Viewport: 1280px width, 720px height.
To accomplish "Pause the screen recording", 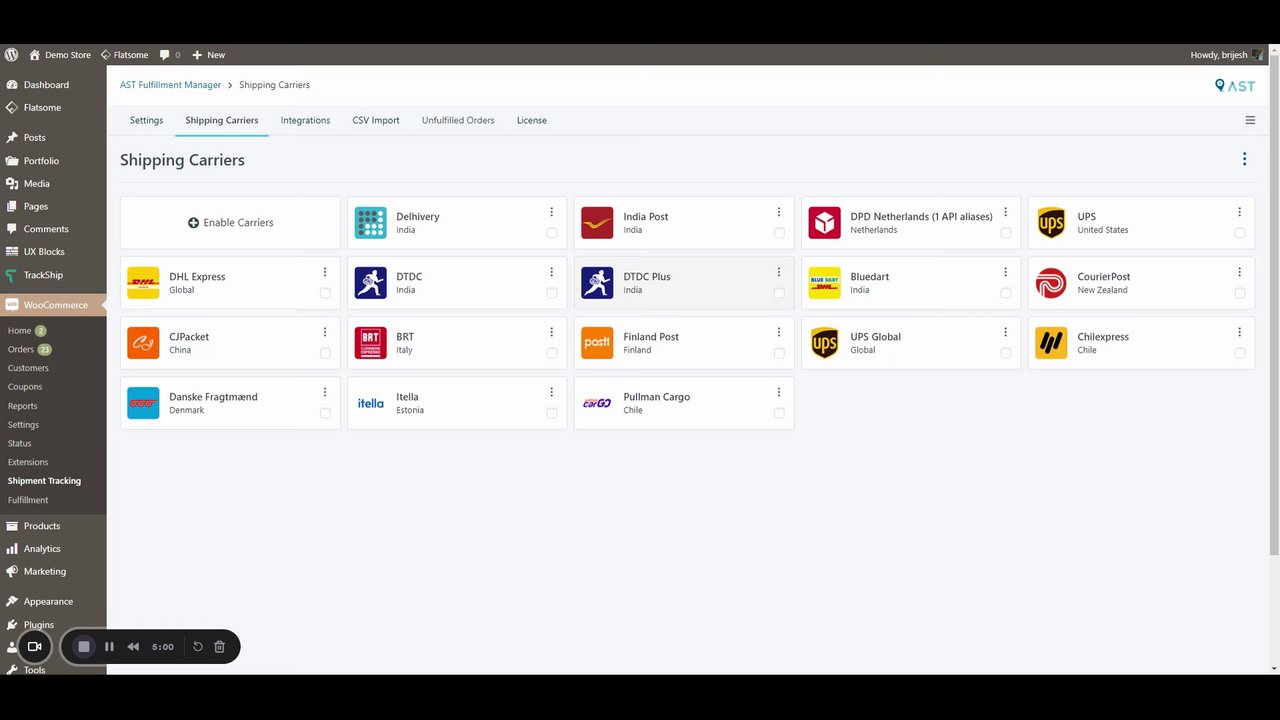I will tap(109, 647).
